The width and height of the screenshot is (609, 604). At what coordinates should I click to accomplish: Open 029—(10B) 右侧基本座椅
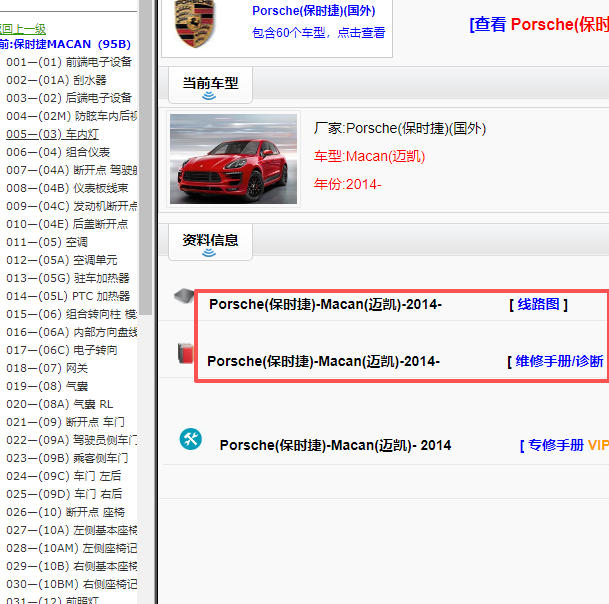(72, 566)
